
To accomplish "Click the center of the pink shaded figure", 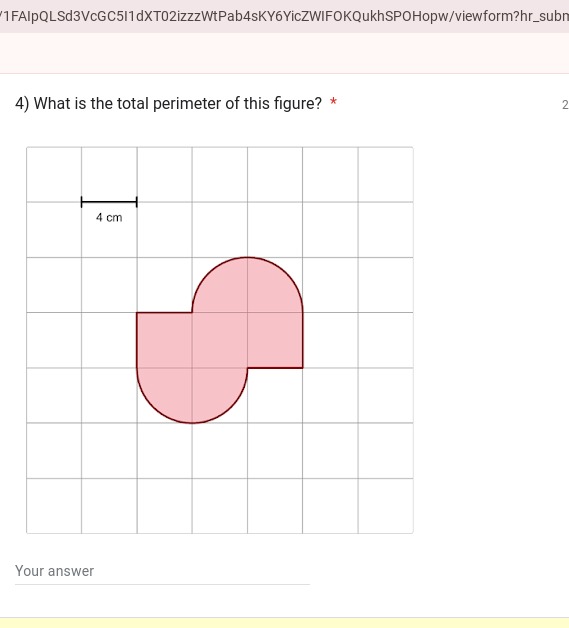I will tap(220, 340).
